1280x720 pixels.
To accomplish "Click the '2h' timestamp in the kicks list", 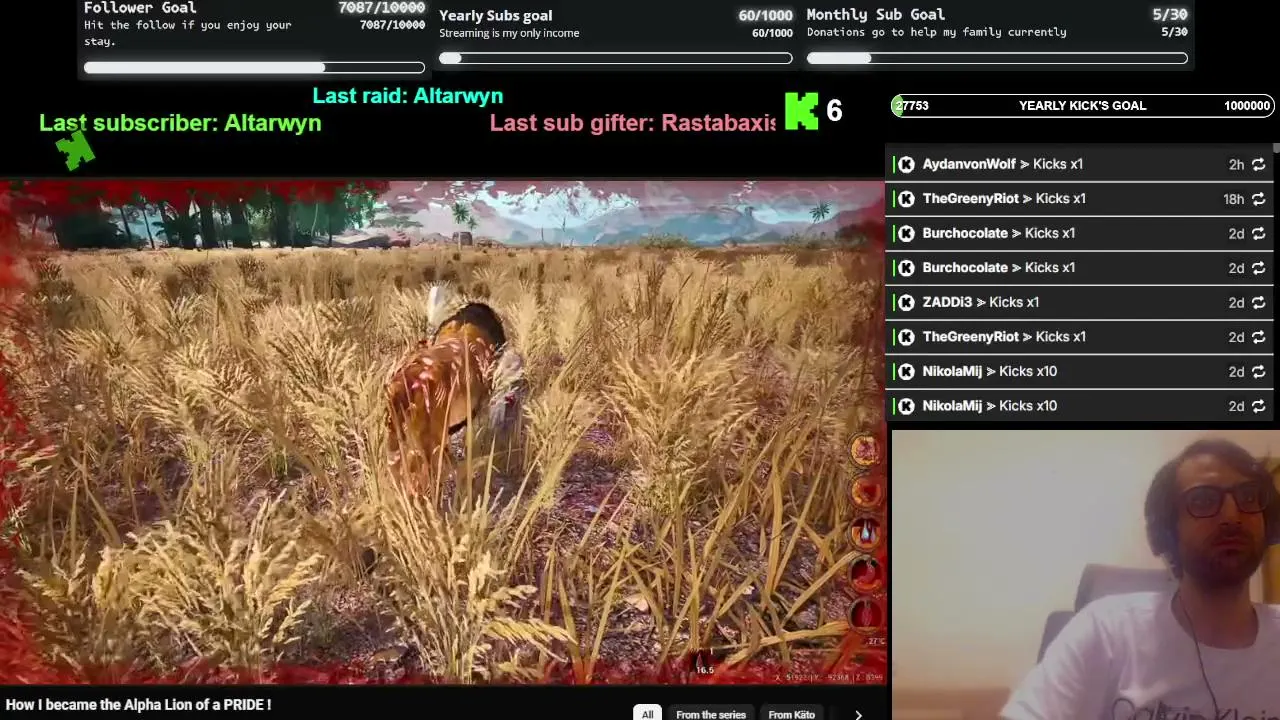I will [1236, 165].
